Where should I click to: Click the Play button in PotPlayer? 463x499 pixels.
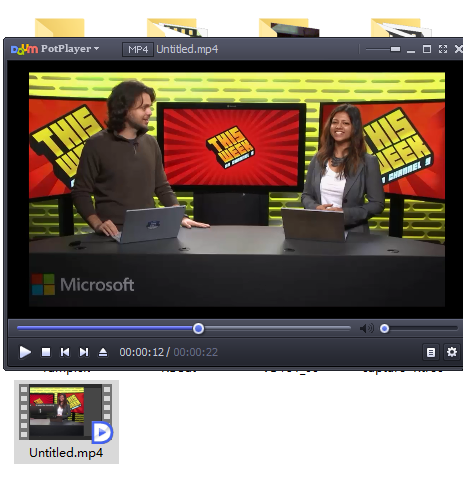[x=25, y=352]
